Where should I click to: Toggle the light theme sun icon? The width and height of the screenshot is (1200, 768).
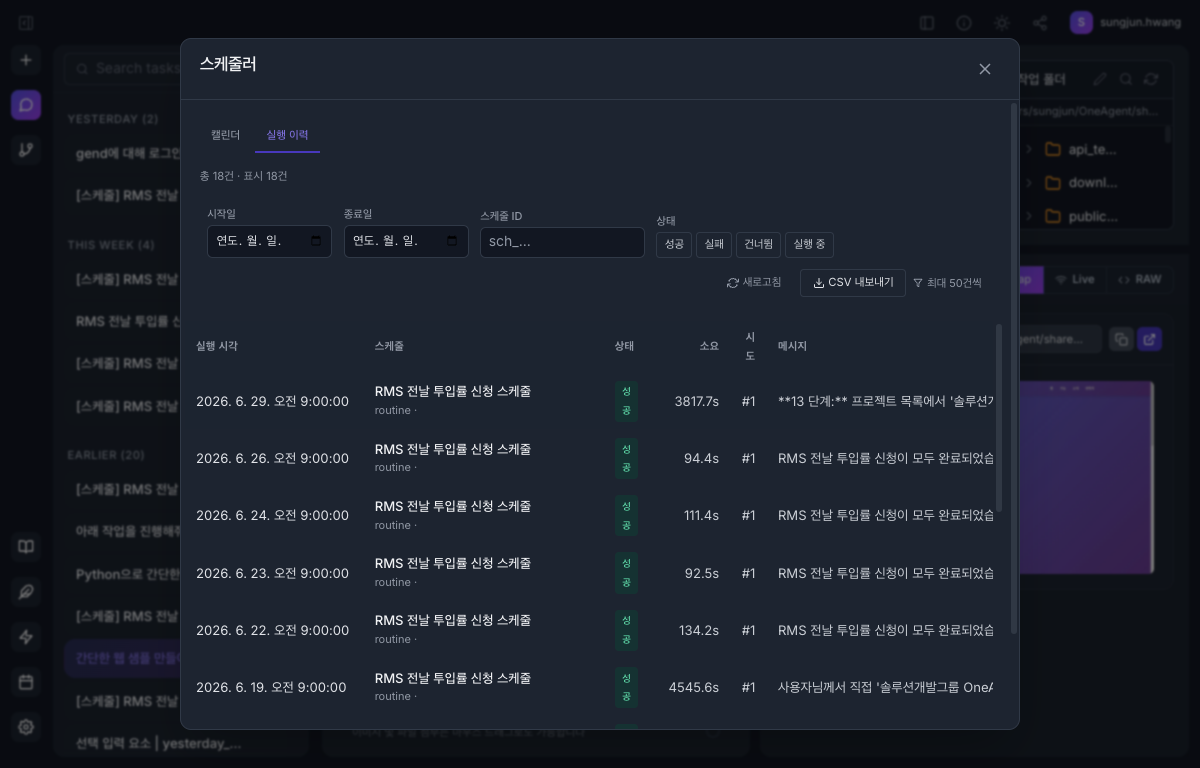[1002, 22]
